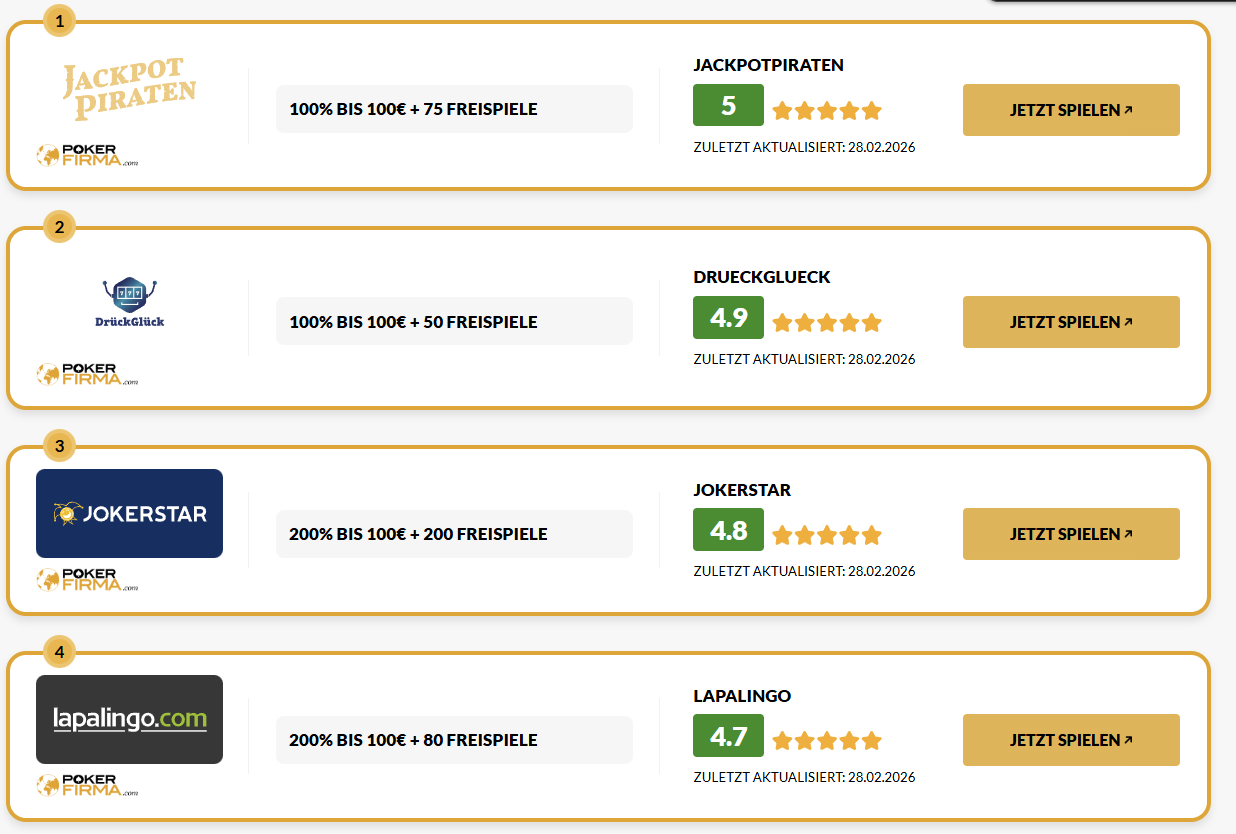This screenshot has height=834, width=1236.
Task: Select the 200% bis 100€ + 200 Freispiele offer
Action: pos(454,534)
